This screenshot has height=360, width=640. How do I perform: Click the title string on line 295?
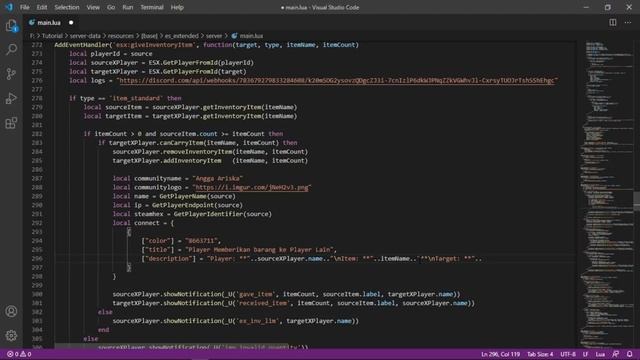259,250
